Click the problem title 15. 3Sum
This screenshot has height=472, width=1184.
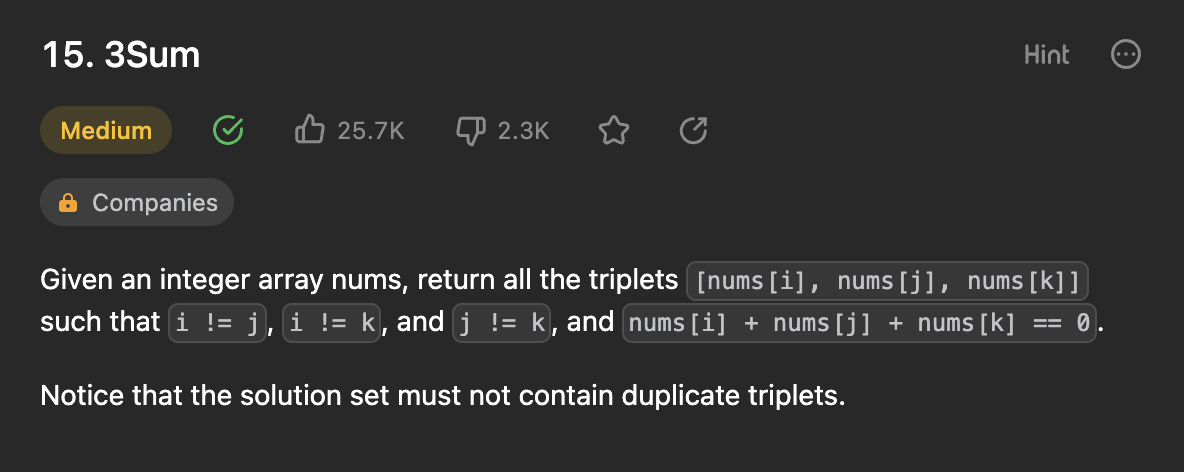[x=121, y=55]
